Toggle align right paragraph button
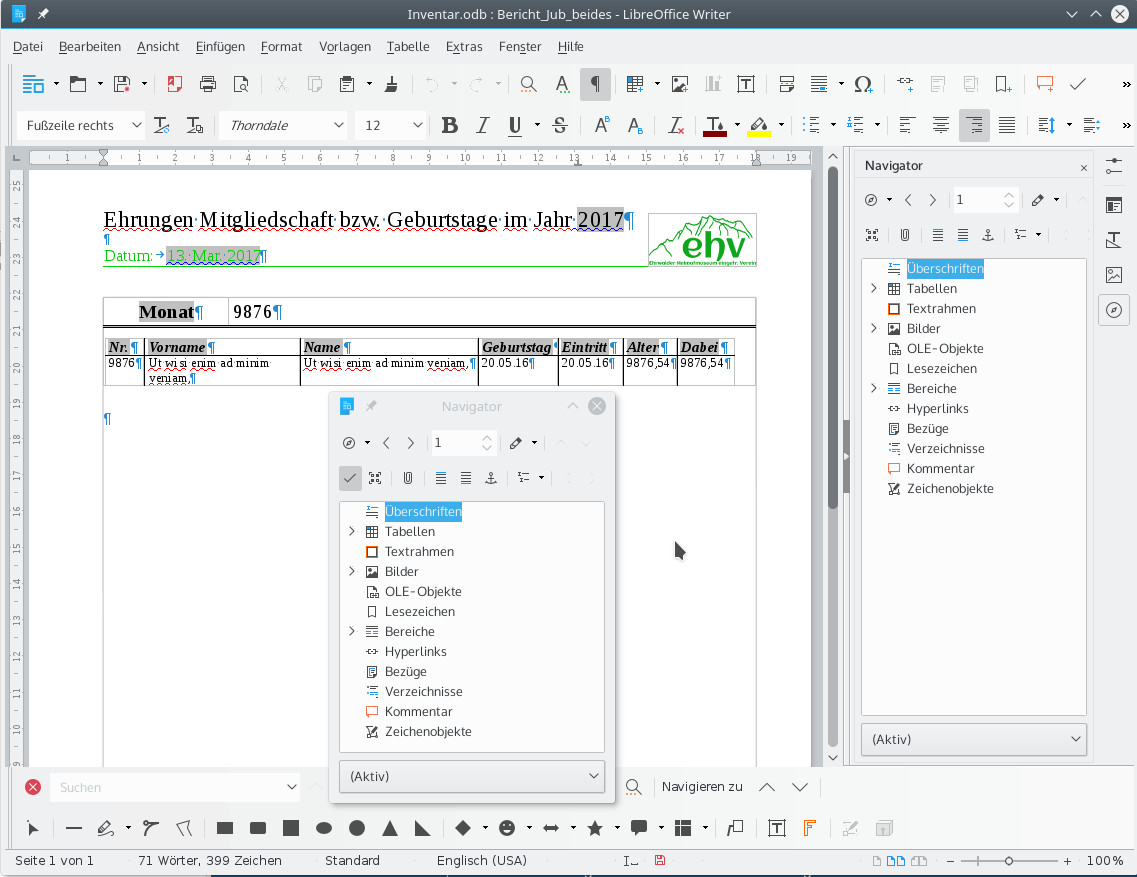1137x877 pixels. point(974,126)
